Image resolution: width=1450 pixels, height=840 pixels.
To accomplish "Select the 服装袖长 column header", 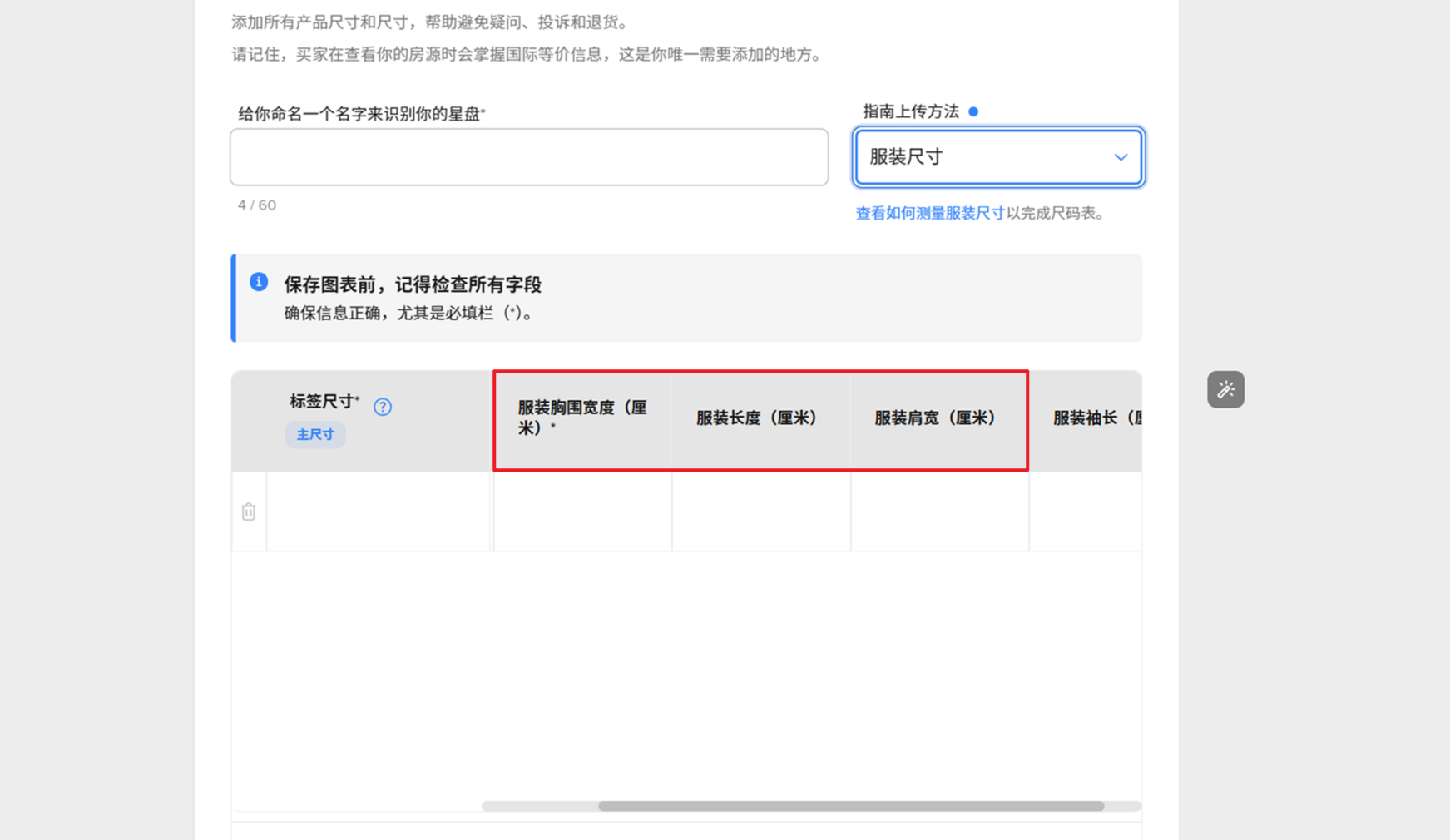I will (1094, 418).
